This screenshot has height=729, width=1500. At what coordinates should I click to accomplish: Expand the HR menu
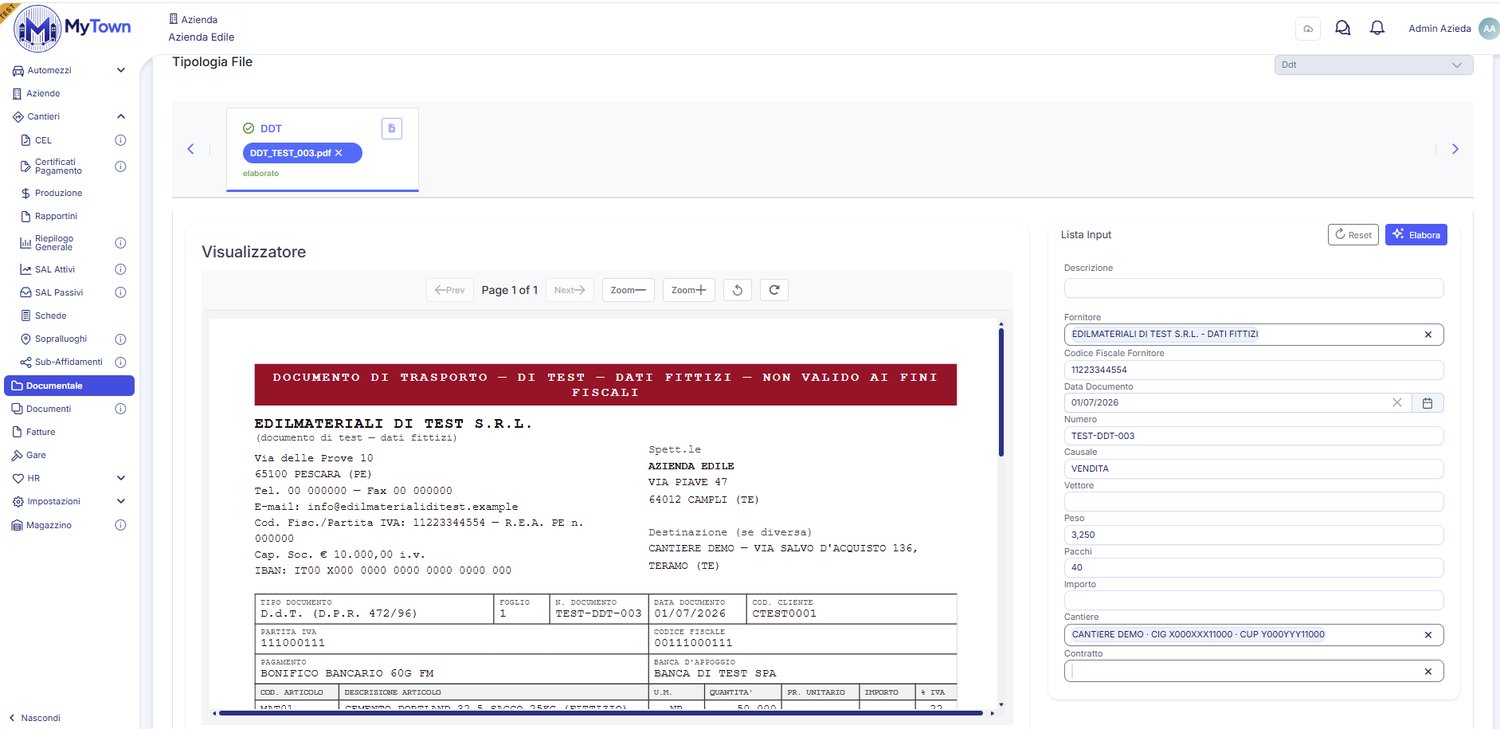[121, 478]
